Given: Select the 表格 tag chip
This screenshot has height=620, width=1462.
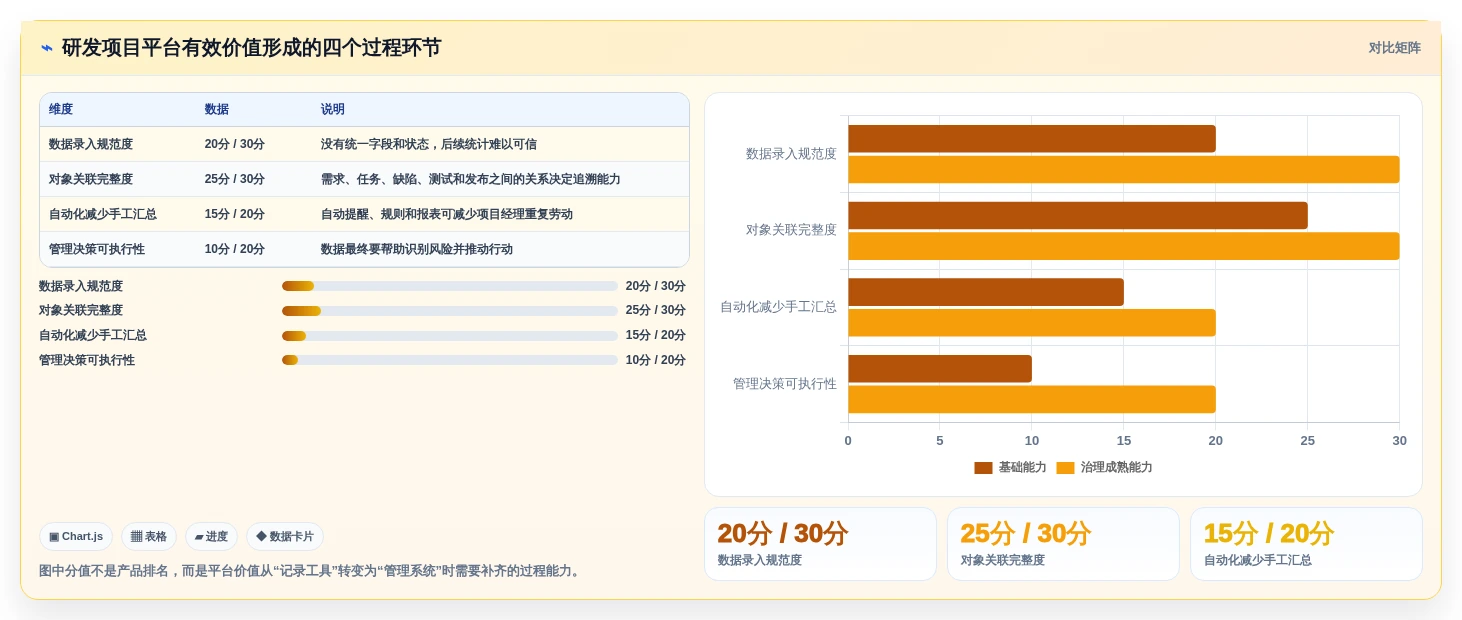Looking at the screenshot, I should click(x=149, y=537).
